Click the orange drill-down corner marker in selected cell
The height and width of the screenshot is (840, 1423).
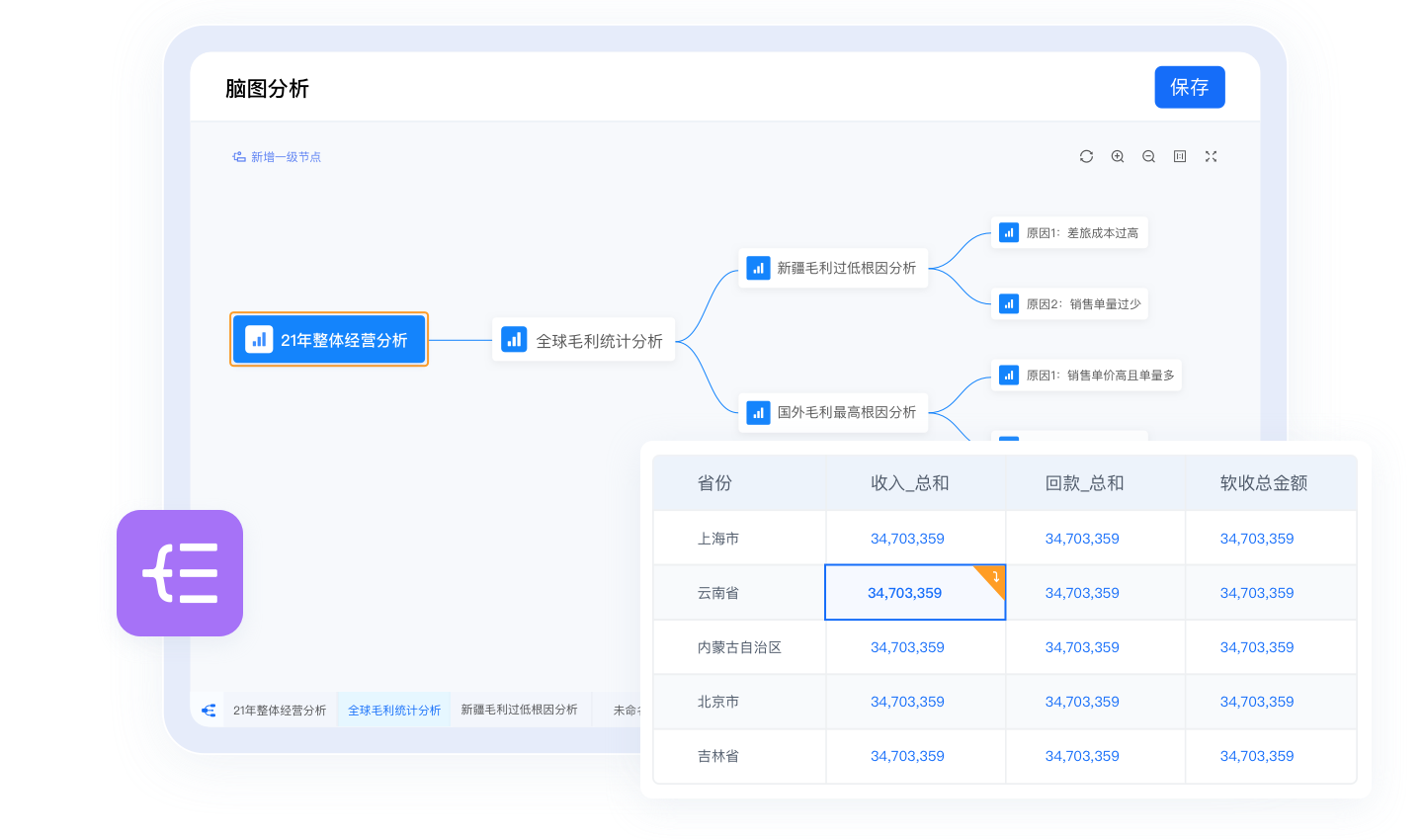coord(991,580)
